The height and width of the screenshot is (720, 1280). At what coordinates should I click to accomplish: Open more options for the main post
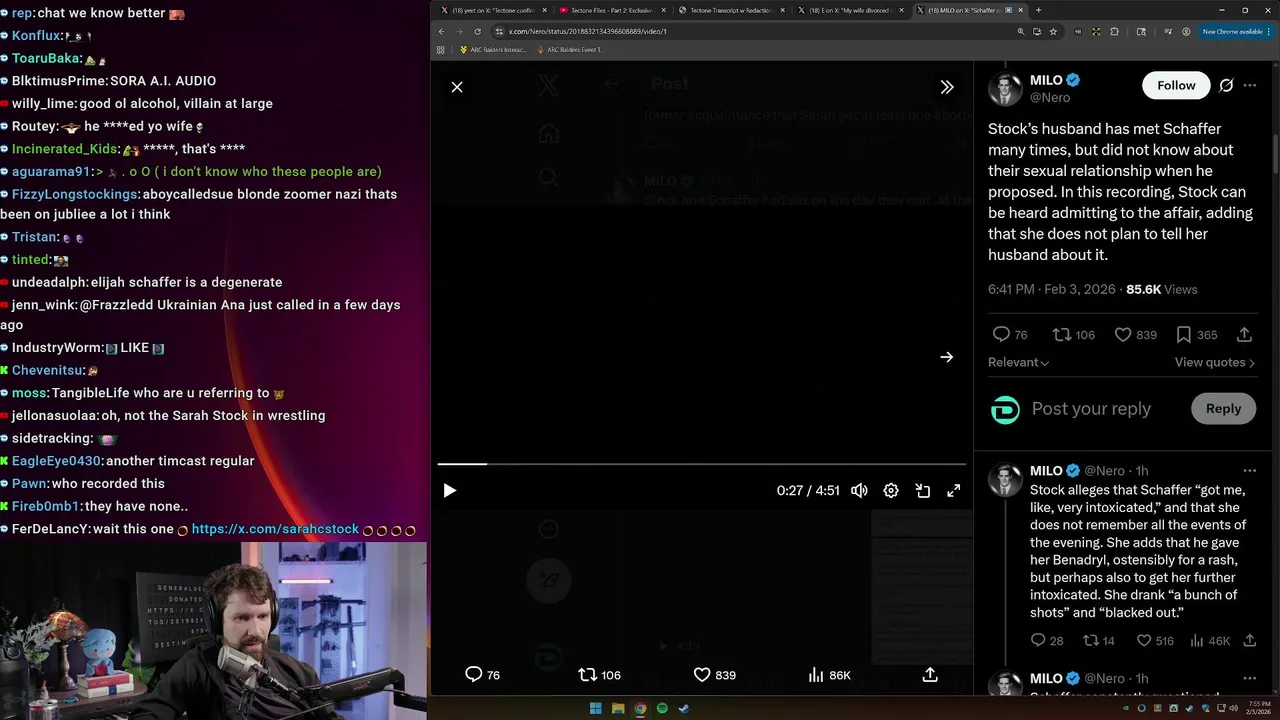1250,86
